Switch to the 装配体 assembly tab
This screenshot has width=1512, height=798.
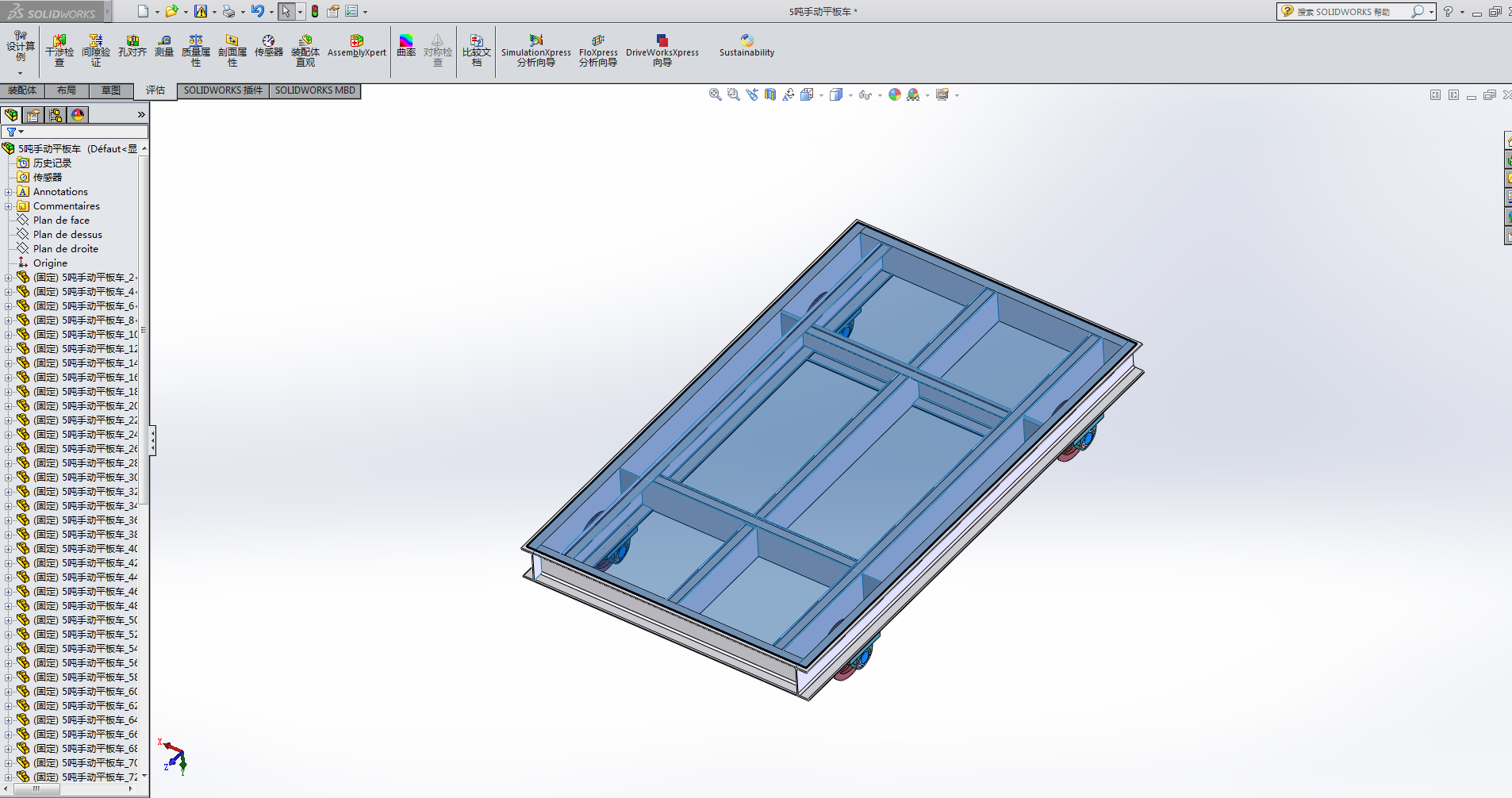[x=22, y=90]
